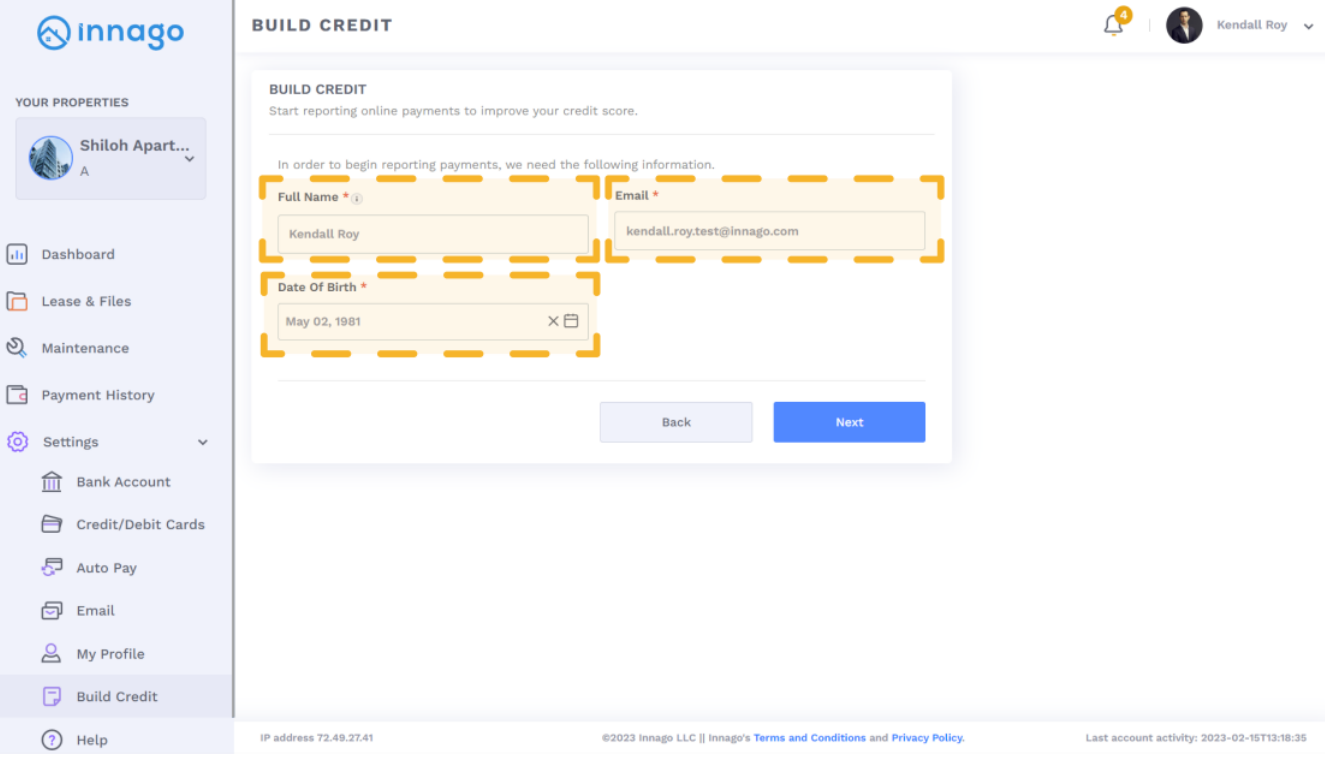This screenshot has height=760, width=1325.
Task: Click the Auto Pay icon
Action: point(51,567)
